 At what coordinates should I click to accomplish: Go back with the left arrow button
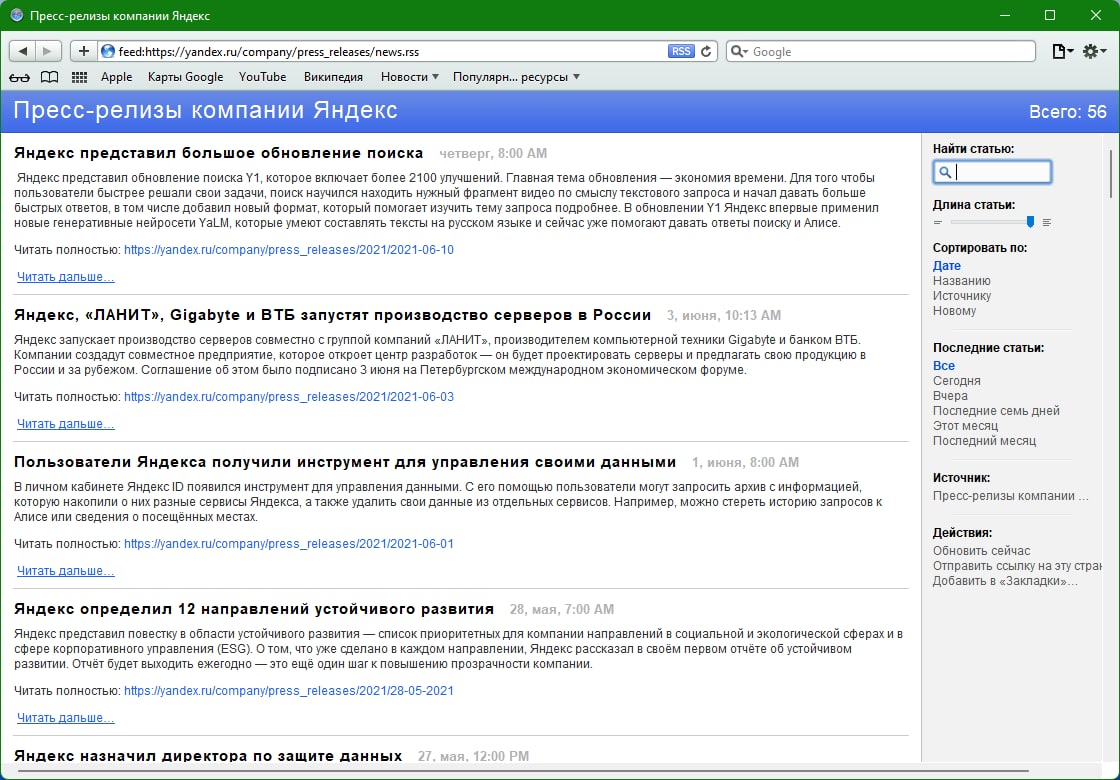tap(22, 51)
